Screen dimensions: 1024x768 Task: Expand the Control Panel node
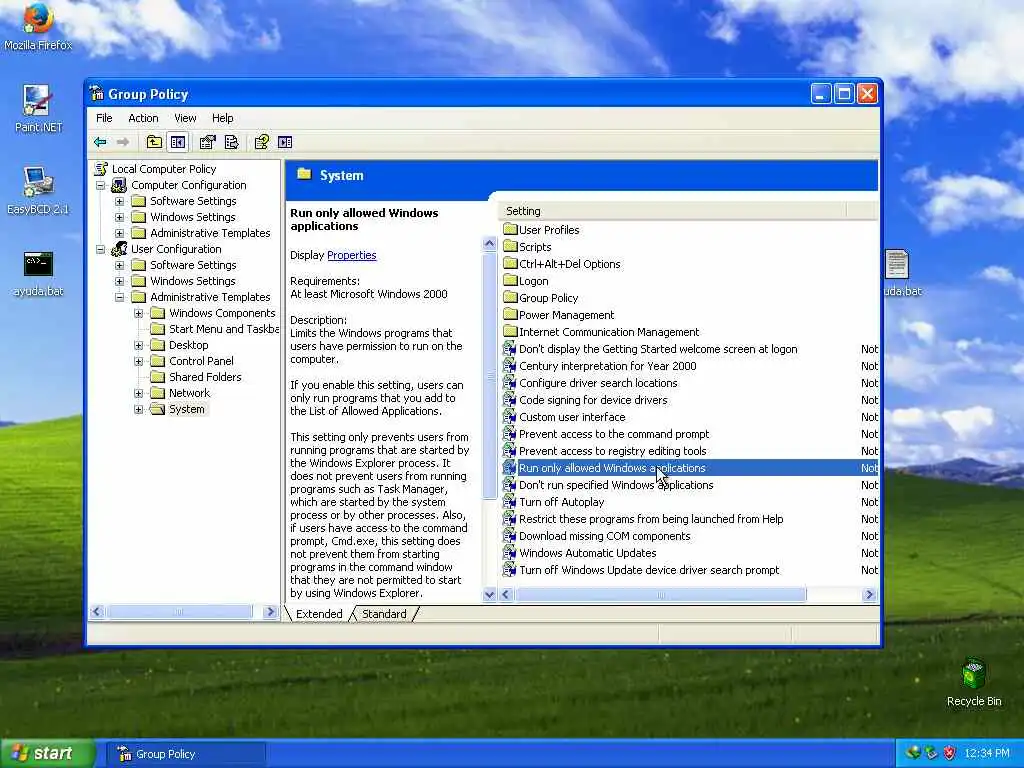coord(138,361)
